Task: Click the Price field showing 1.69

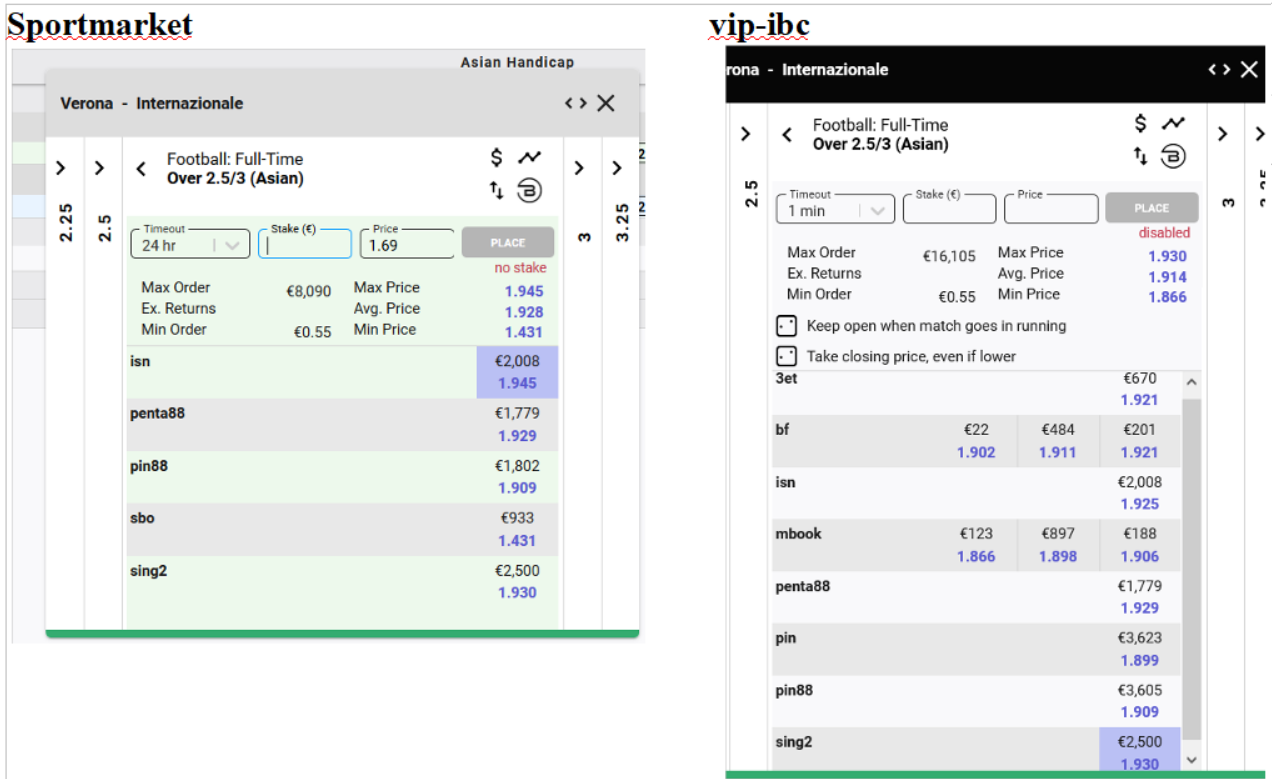Action: (x=407, y=243)
